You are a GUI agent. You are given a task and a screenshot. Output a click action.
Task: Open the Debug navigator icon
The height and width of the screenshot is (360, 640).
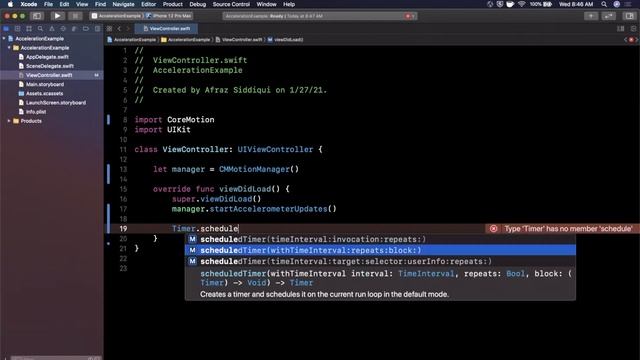[x=74, y=29]
